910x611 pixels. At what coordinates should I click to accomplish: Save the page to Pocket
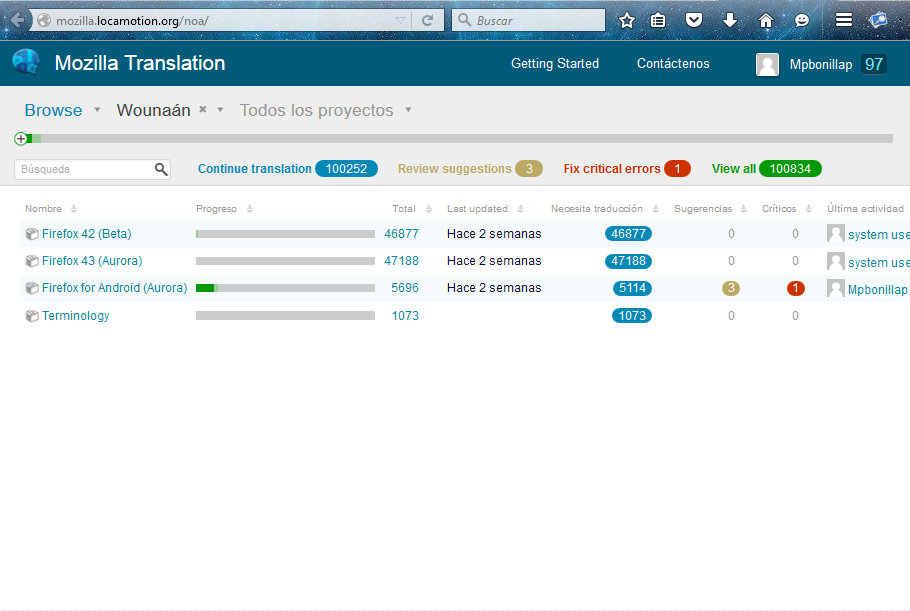coord(694,21)
